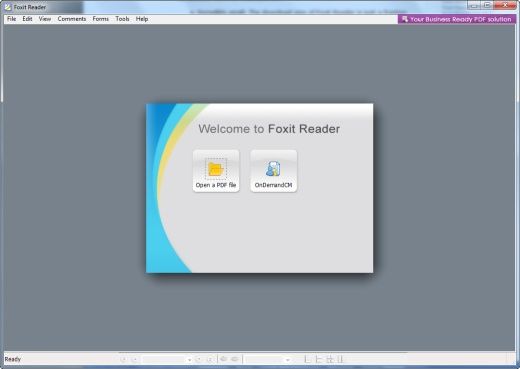The width and height of the screenshot is (520, 369).
Task: Click the next view arrow icon
Action: pyautogui.click(x=235, y=359)
